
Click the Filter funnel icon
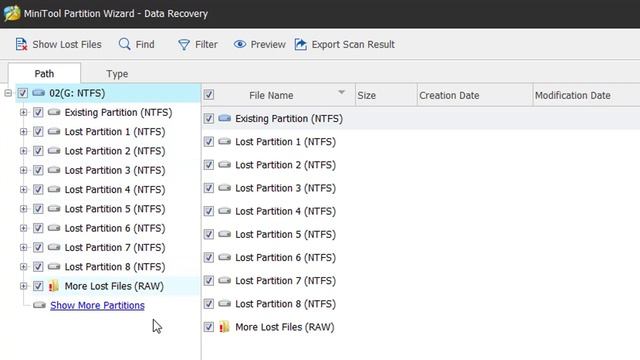tap(184, 44)
